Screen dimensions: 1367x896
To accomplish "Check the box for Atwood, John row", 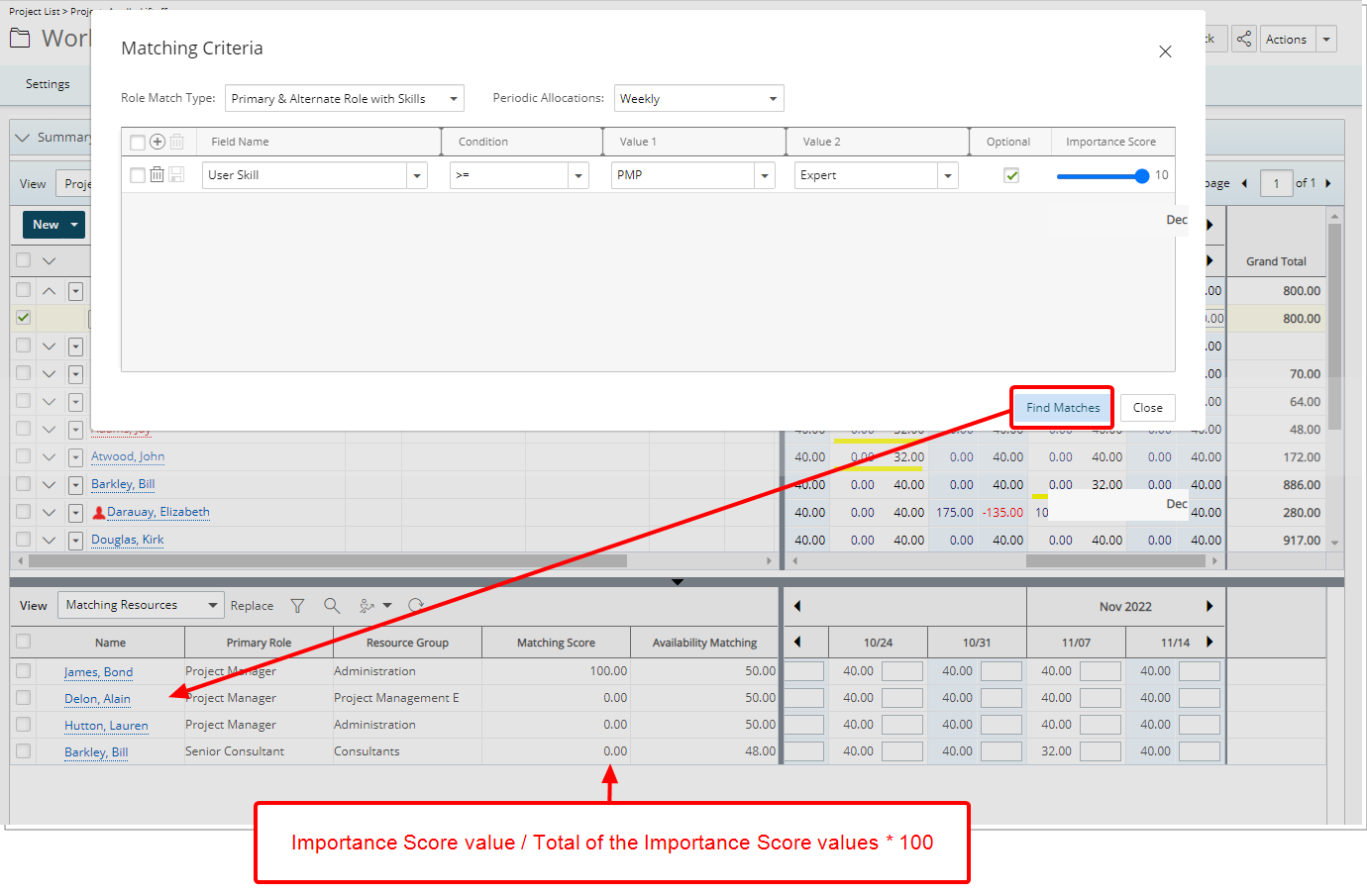I will click(23, 456).
